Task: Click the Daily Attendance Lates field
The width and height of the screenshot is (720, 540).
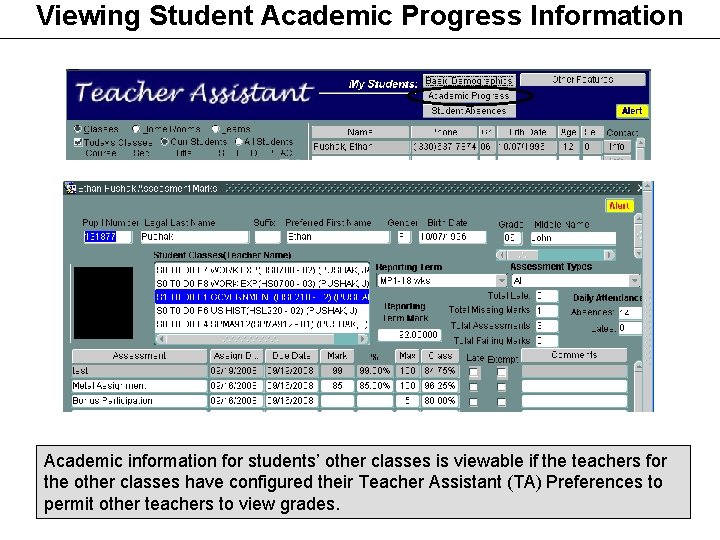Action: coord(630,328)
